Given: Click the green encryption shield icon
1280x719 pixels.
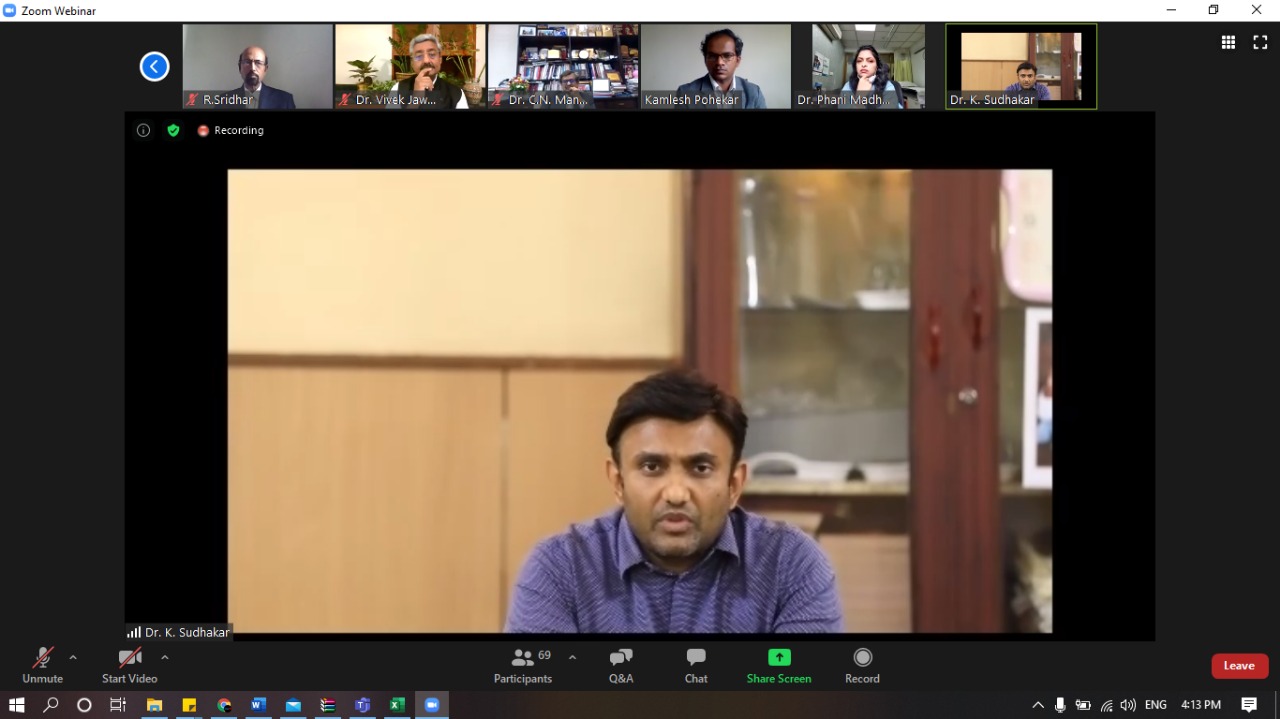Looking at the screenshot, I should pyautogui.click(x=173, y=130).
